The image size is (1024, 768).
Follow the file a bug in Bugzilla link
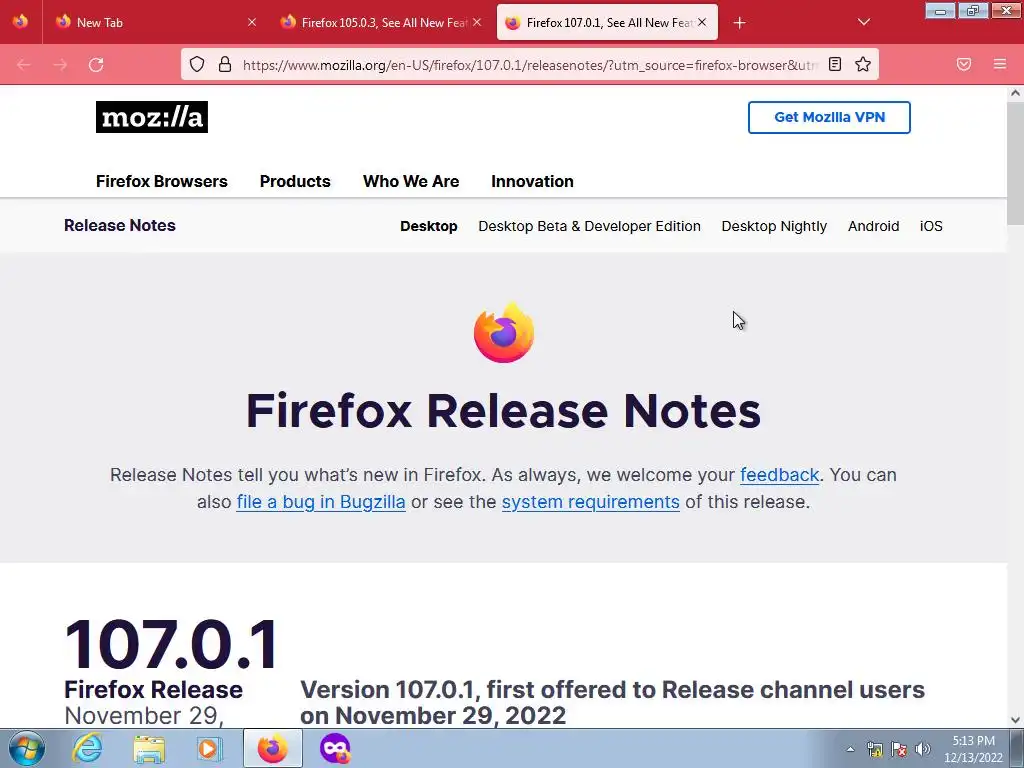321,502
